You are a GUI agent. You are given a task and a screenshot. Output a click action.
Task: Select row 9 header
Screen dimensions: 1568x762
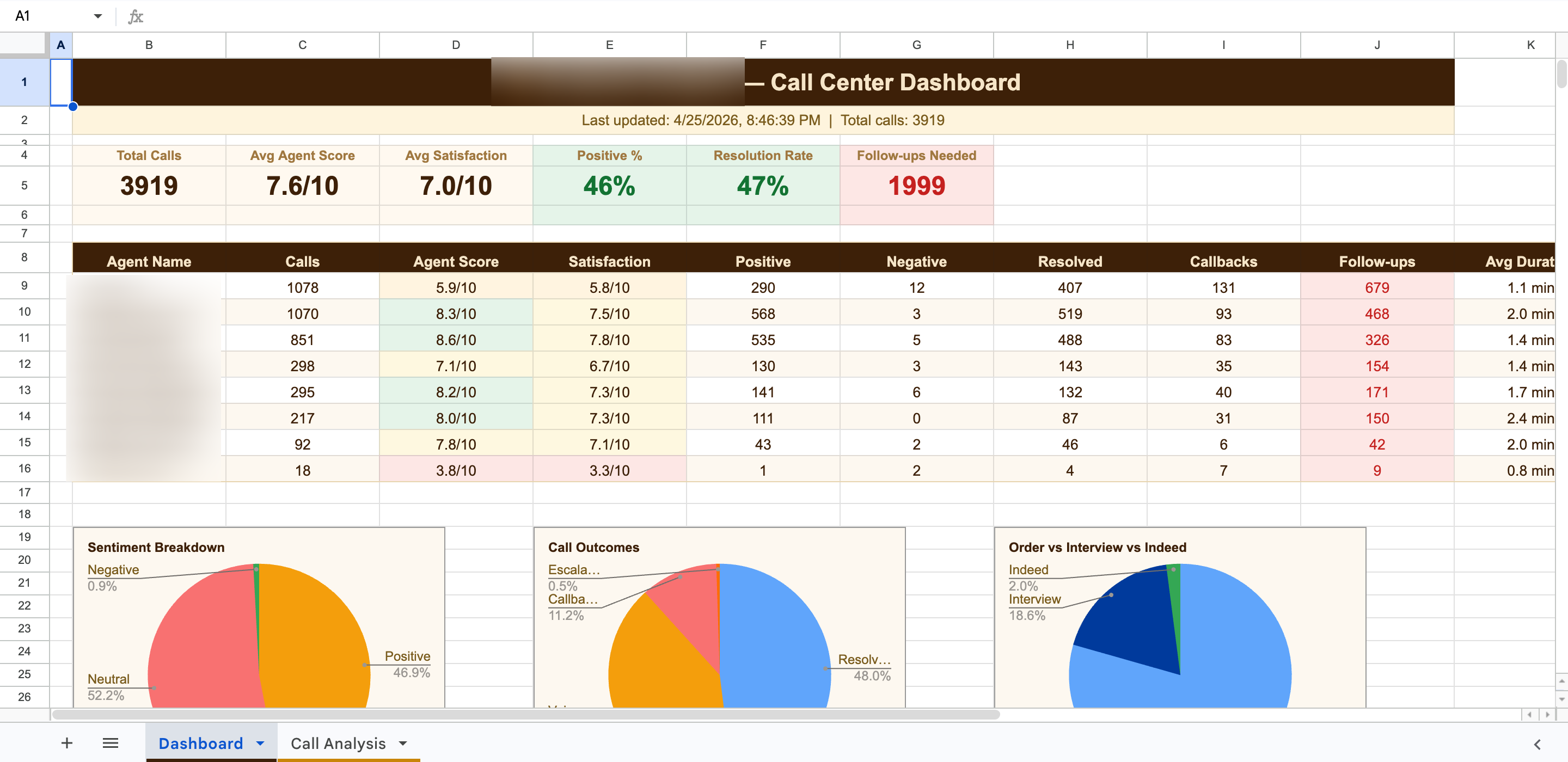[24, 285]
